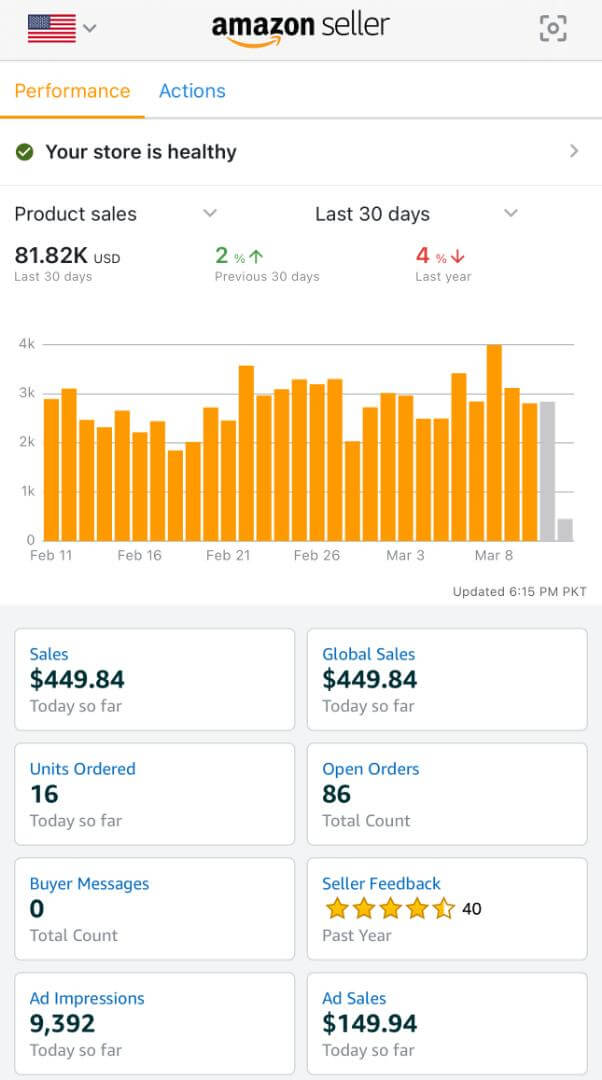Open the Sales today card
602x1080 pixels.
pos(154,679)
